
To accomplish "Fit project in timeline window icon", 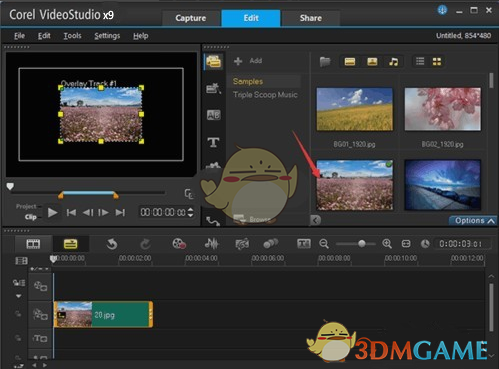I will [x=406, y=244].
